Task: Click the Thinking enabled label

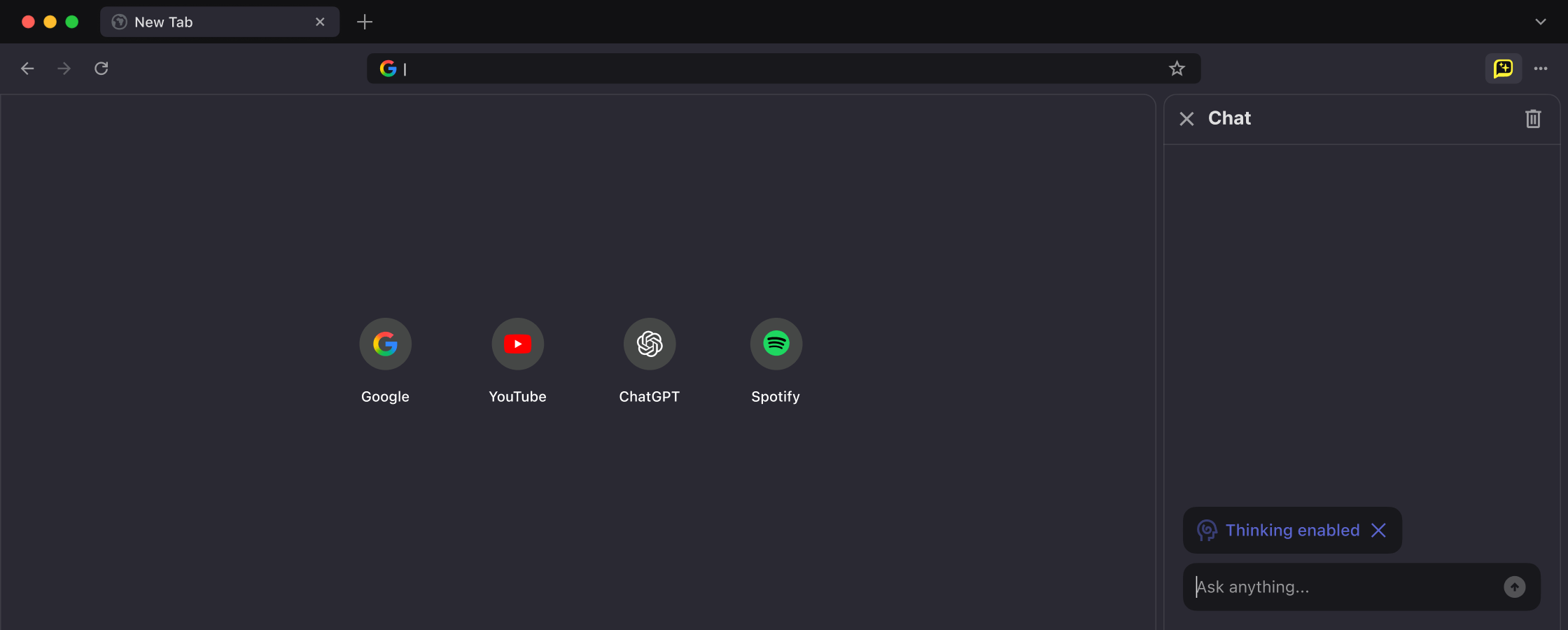Action: click(1292, 531)
